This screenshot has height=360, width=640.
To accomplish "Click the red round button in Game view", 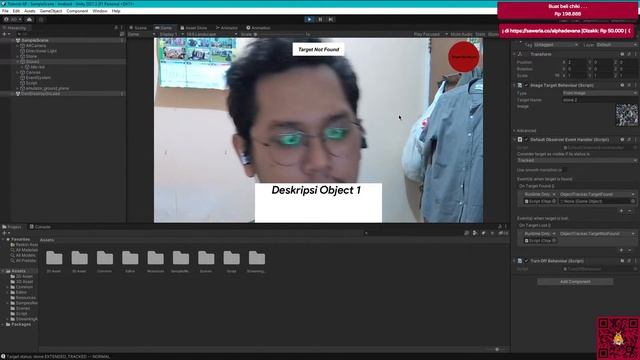I will [463, 56].
